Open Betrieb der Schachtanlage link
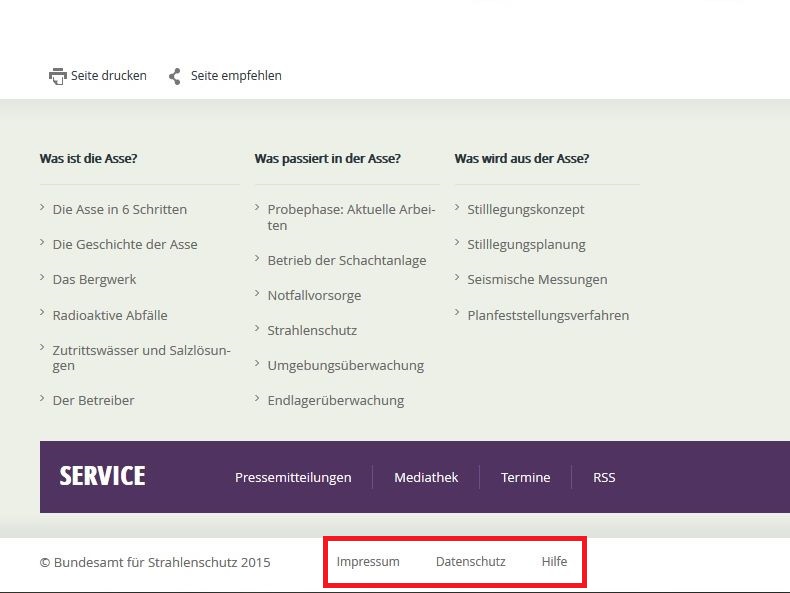Image resolution: width=790 pixels, height=593 pixels. (347, 260)
